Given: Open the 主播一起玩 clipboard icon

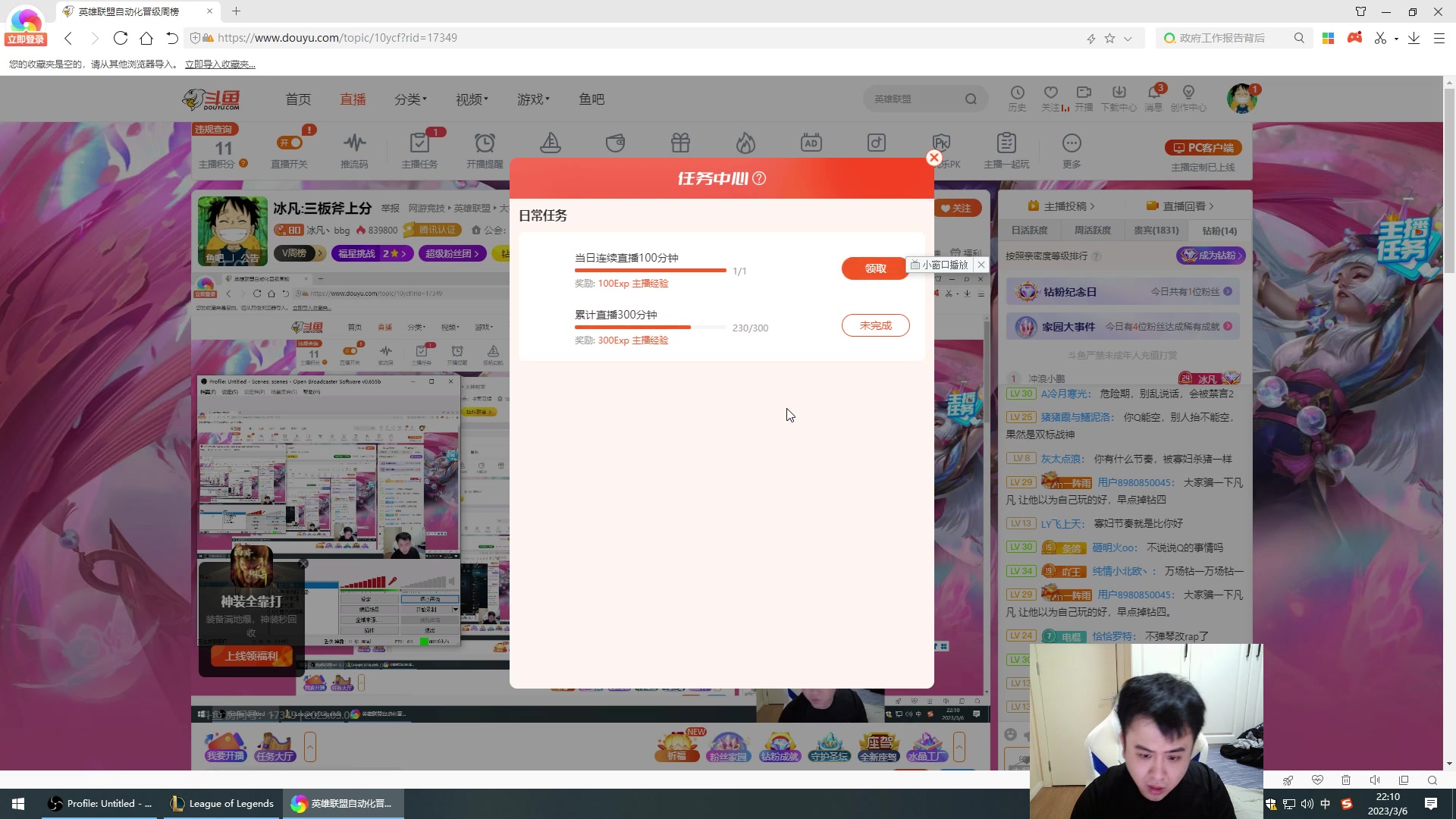Looking at the screenshot, I should (1006, 143).
